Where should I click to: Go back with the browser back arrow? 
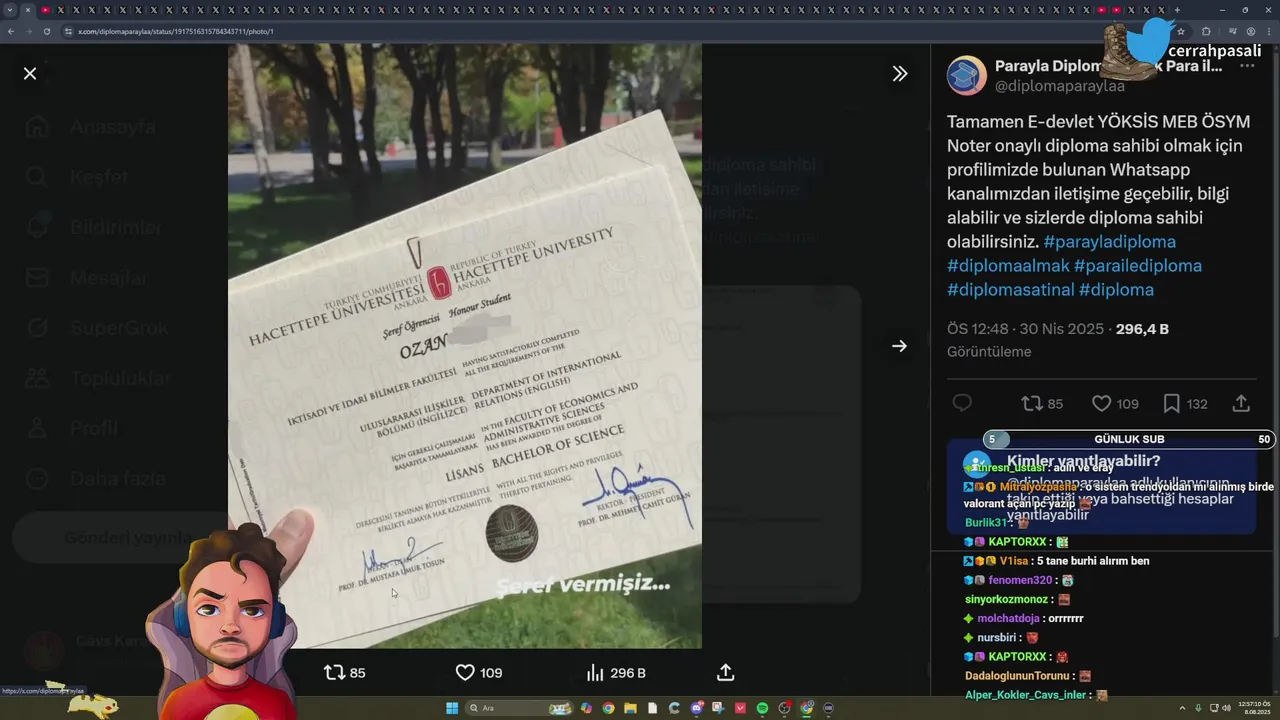[11, 31]
